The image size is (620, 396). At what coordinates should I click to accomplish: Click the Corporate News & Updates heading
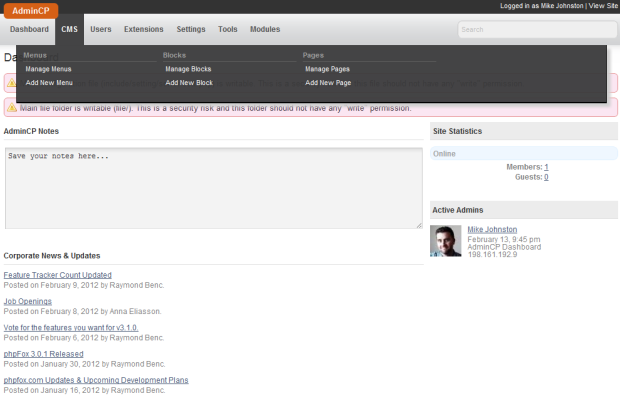[52, 256]
